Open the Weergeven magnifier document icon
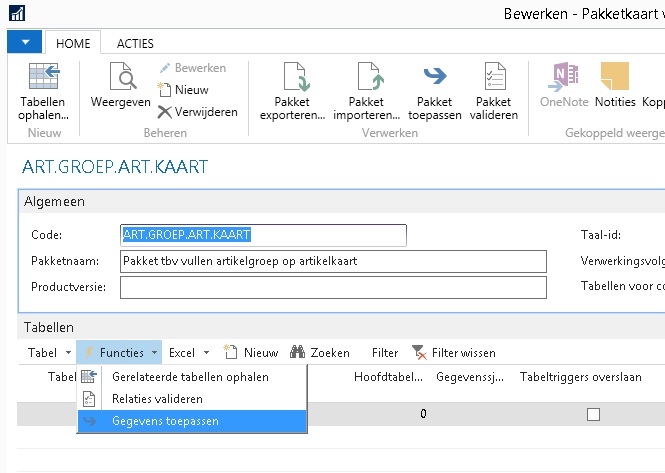 pos(123,76)
